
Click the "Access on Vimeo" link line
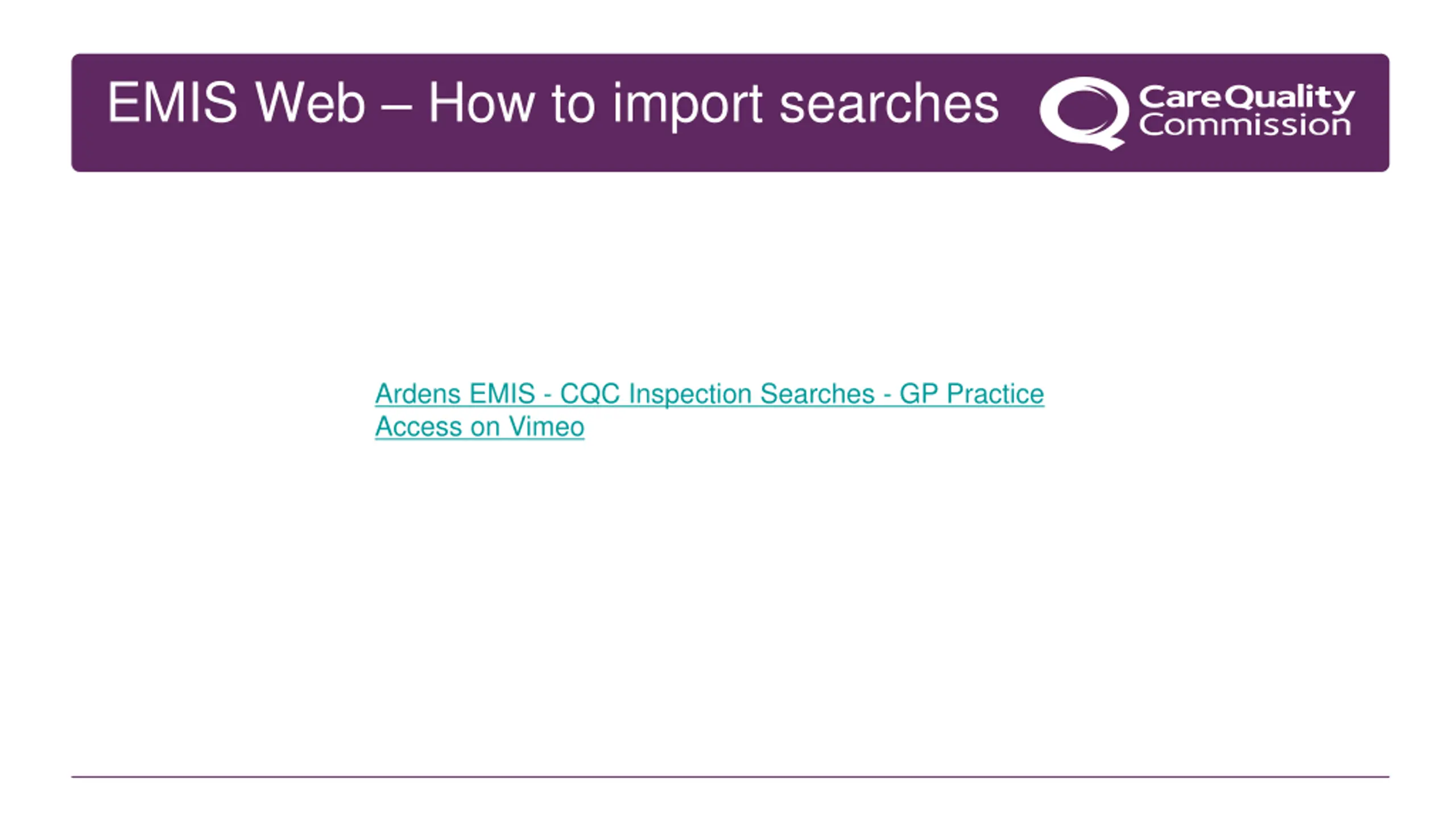(x=479, y=427)
